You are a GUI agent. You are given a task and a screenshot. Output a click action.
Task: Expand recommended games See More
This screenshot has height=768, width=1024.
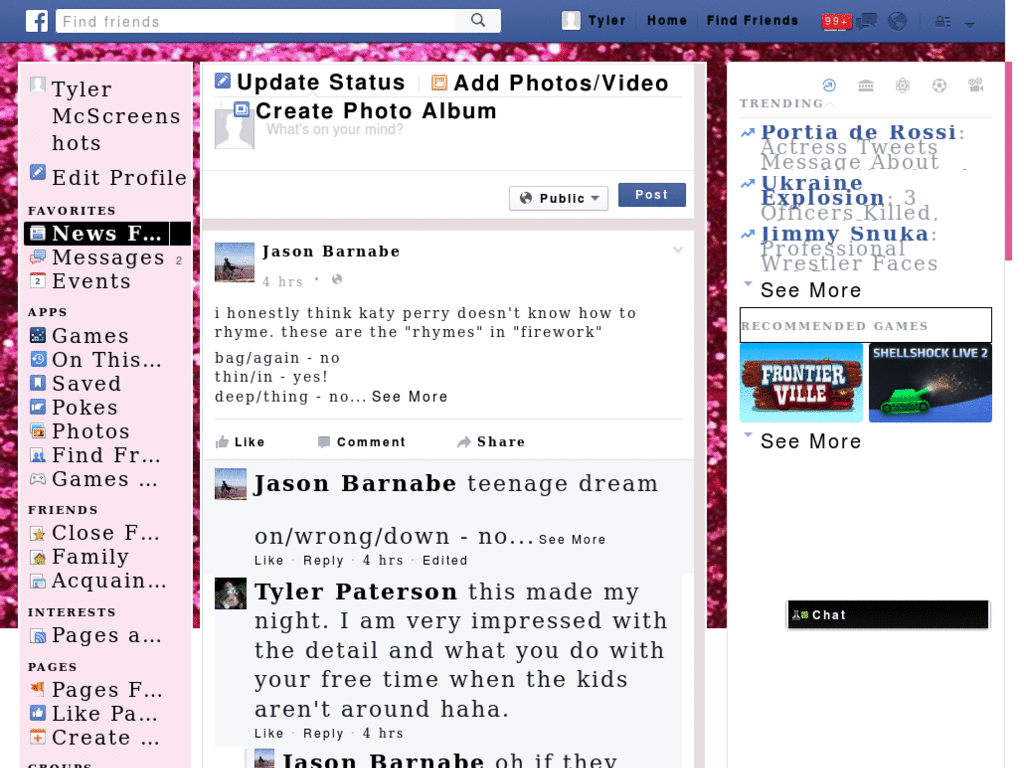pyautogui.click(x=810, y=441)
